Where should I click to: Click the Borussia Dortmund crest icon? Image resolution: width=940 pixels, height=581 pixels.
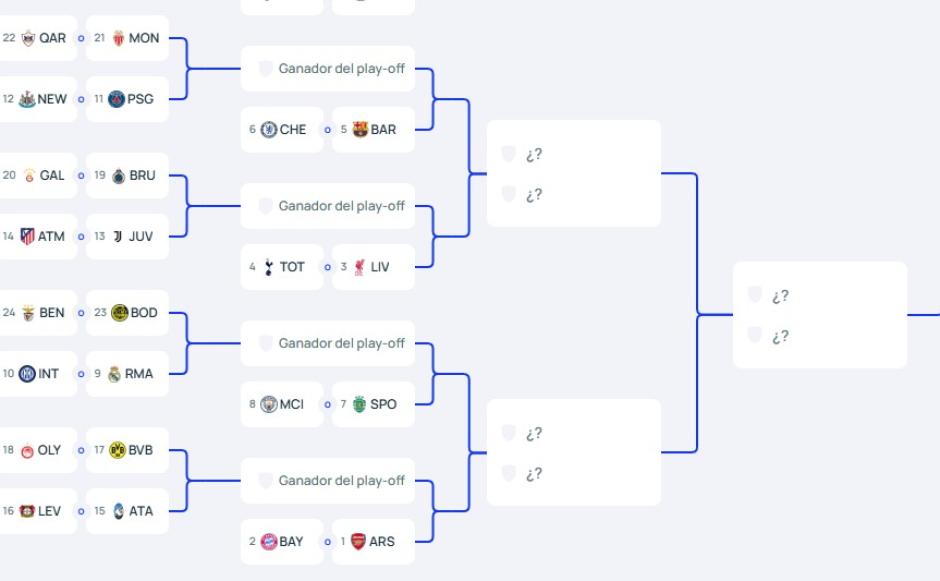pos(116,451)
